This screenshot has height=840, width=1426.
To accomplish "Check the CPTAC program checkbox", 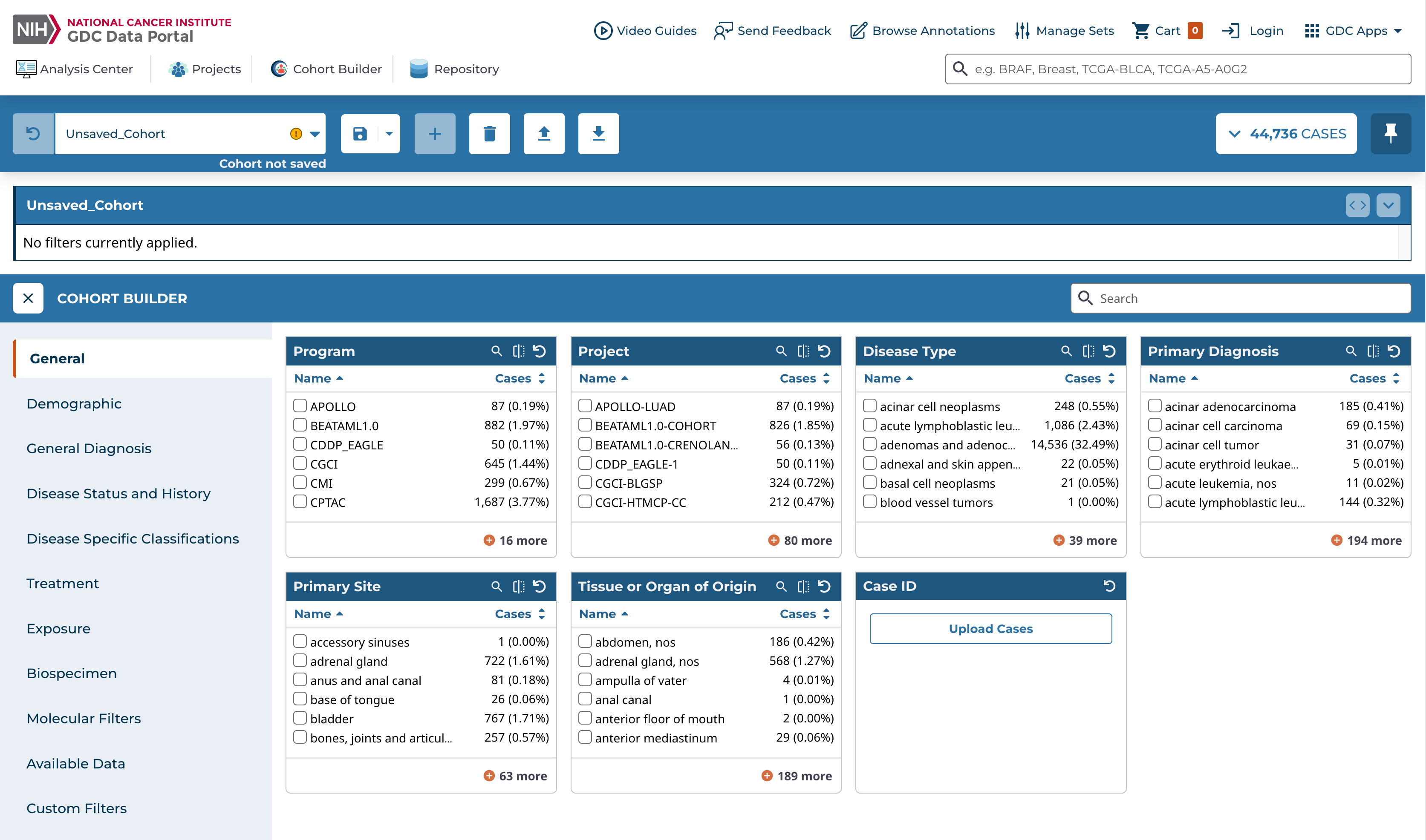I will click(300, 501).
